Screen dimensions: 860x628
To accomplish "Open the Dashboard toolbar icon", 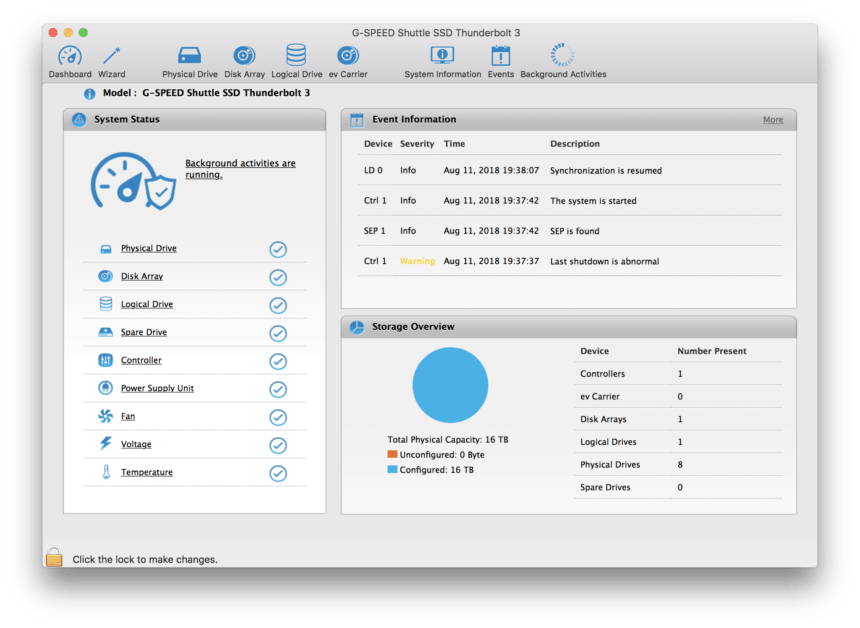I will coord(70,56).
